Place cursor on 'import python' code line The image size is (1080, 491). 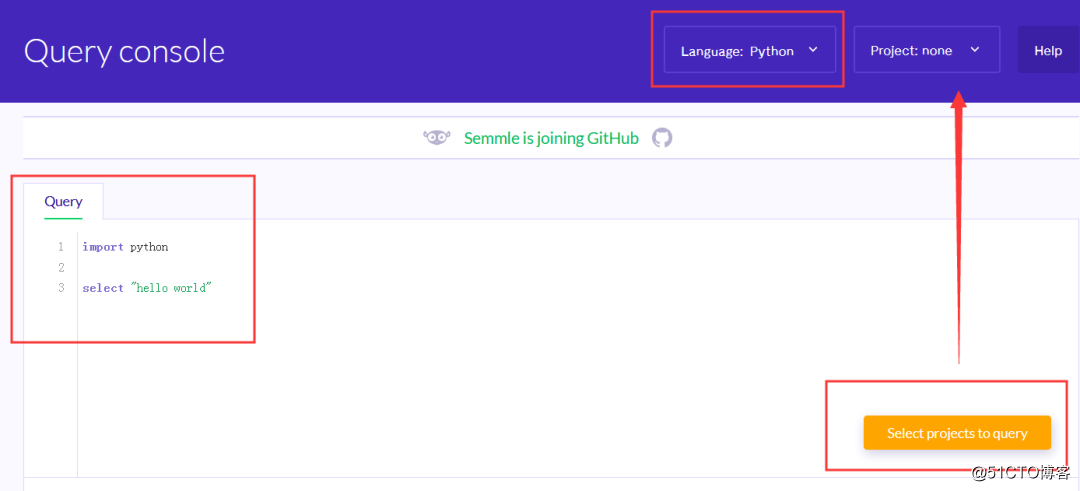[125, 247]
